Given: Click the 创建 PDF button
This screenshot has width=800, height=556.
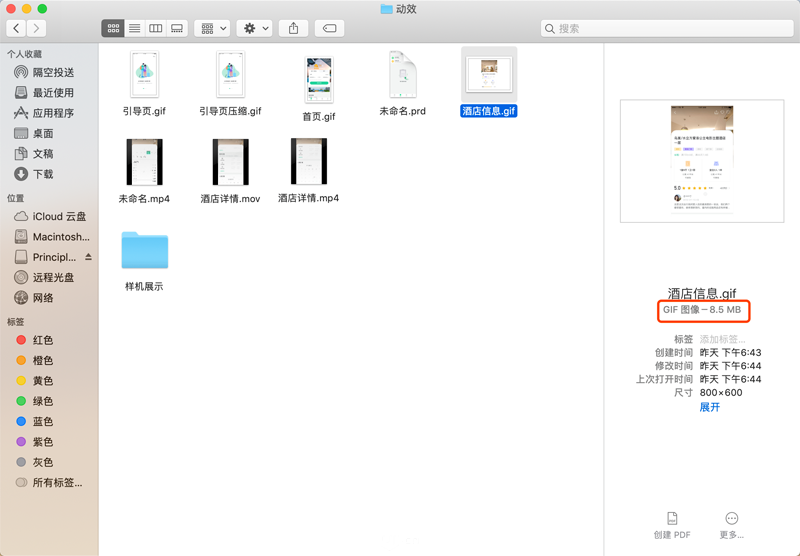Looking at the screenshot, I should (x=672, y=525).
